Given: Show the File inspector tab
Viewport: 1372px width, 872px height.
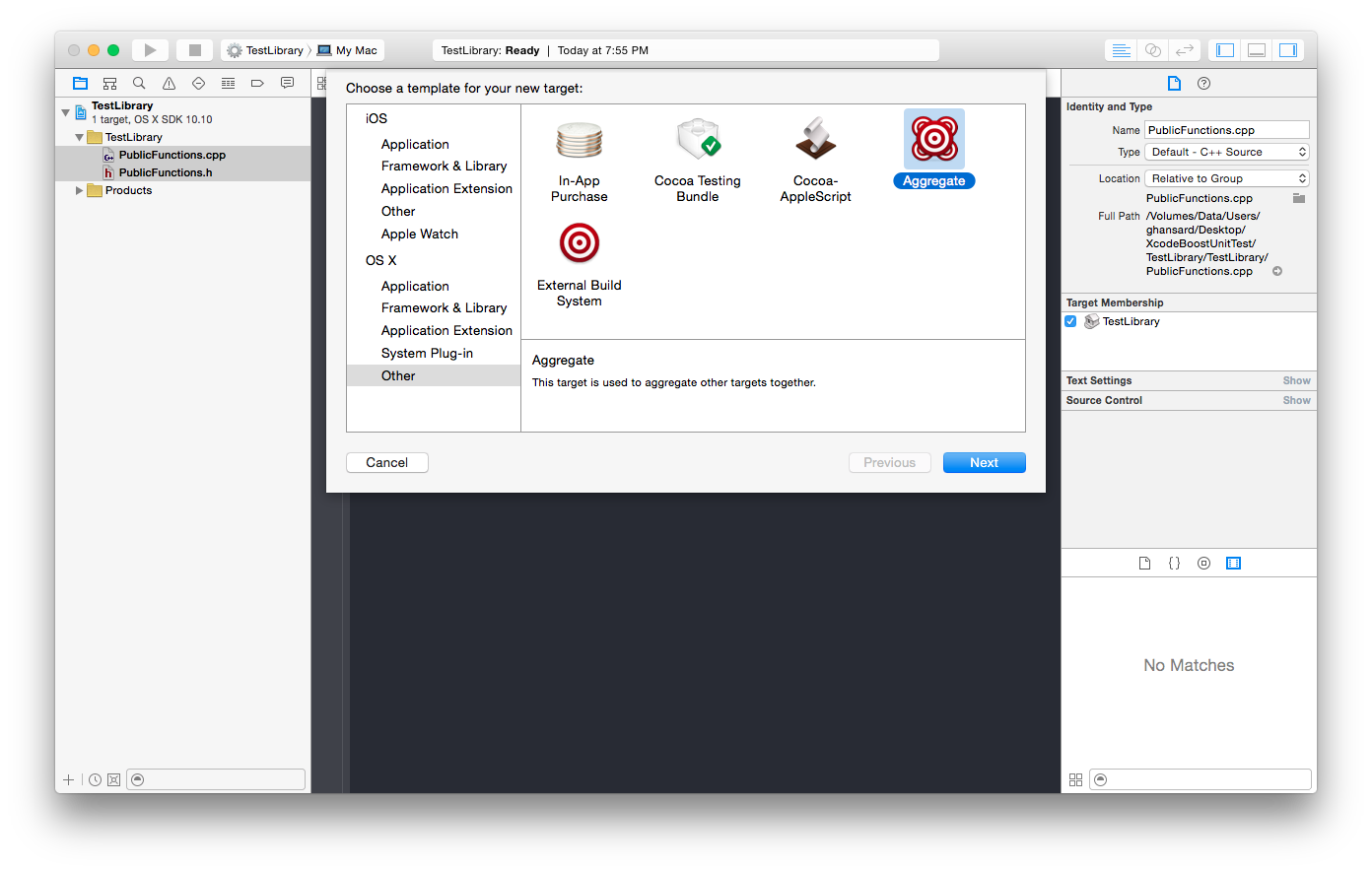Looking at the screenshot, I should (x=1174, y=83).
